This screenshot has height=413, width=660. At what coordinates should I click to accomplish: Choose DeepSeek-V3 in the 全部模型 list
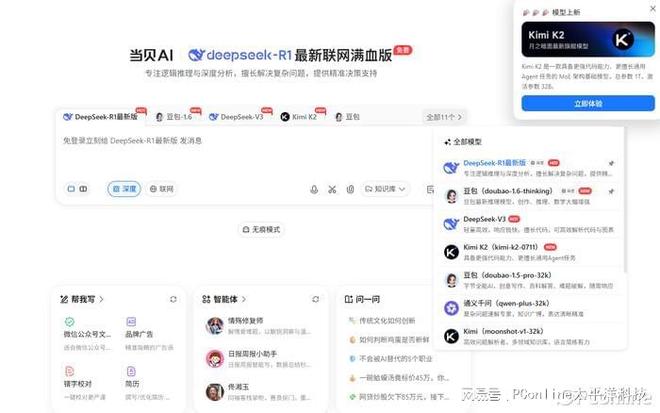[529, 224]
